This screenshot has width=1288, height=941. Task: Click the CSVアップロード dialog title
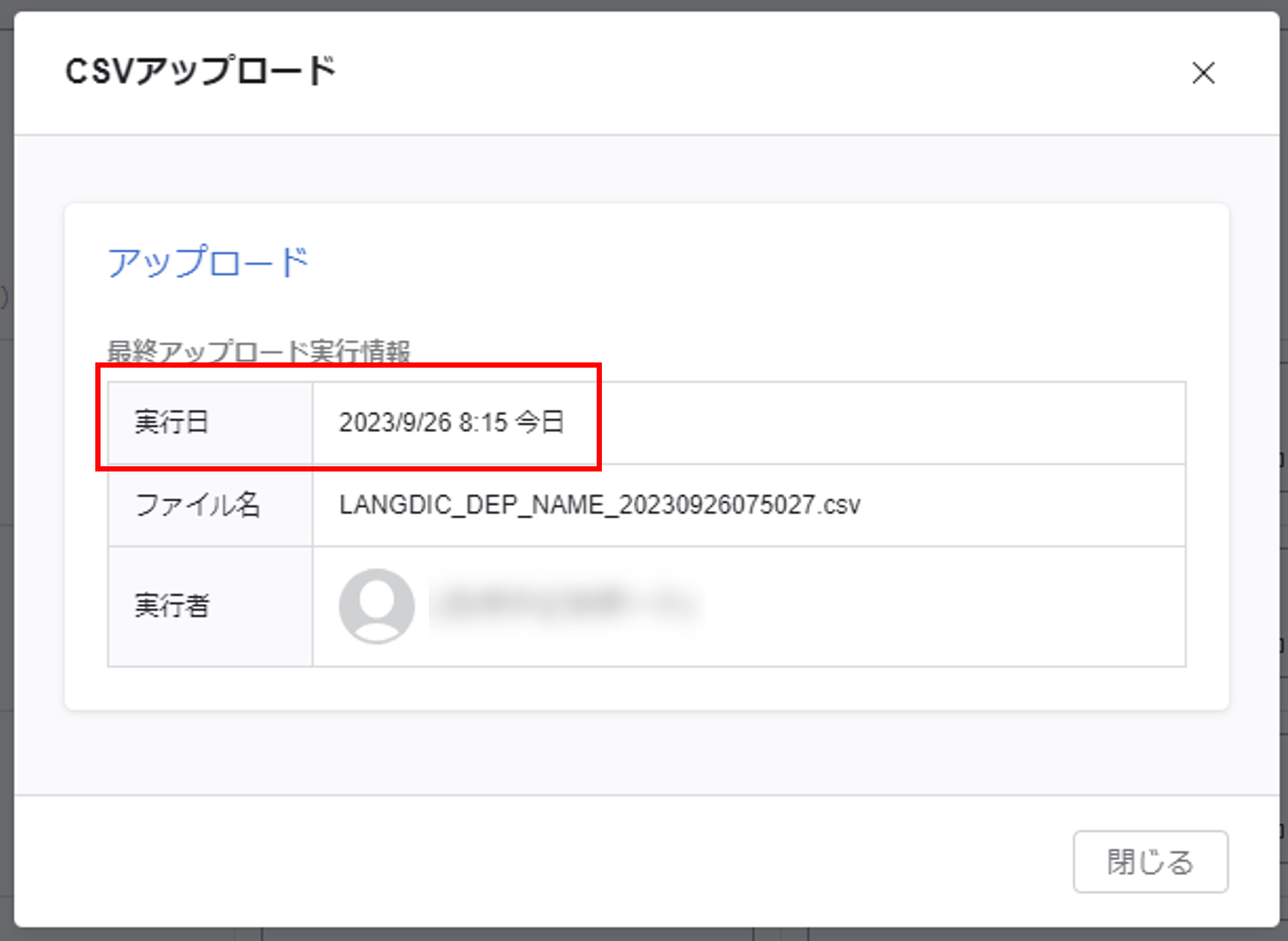coord(200,71)
